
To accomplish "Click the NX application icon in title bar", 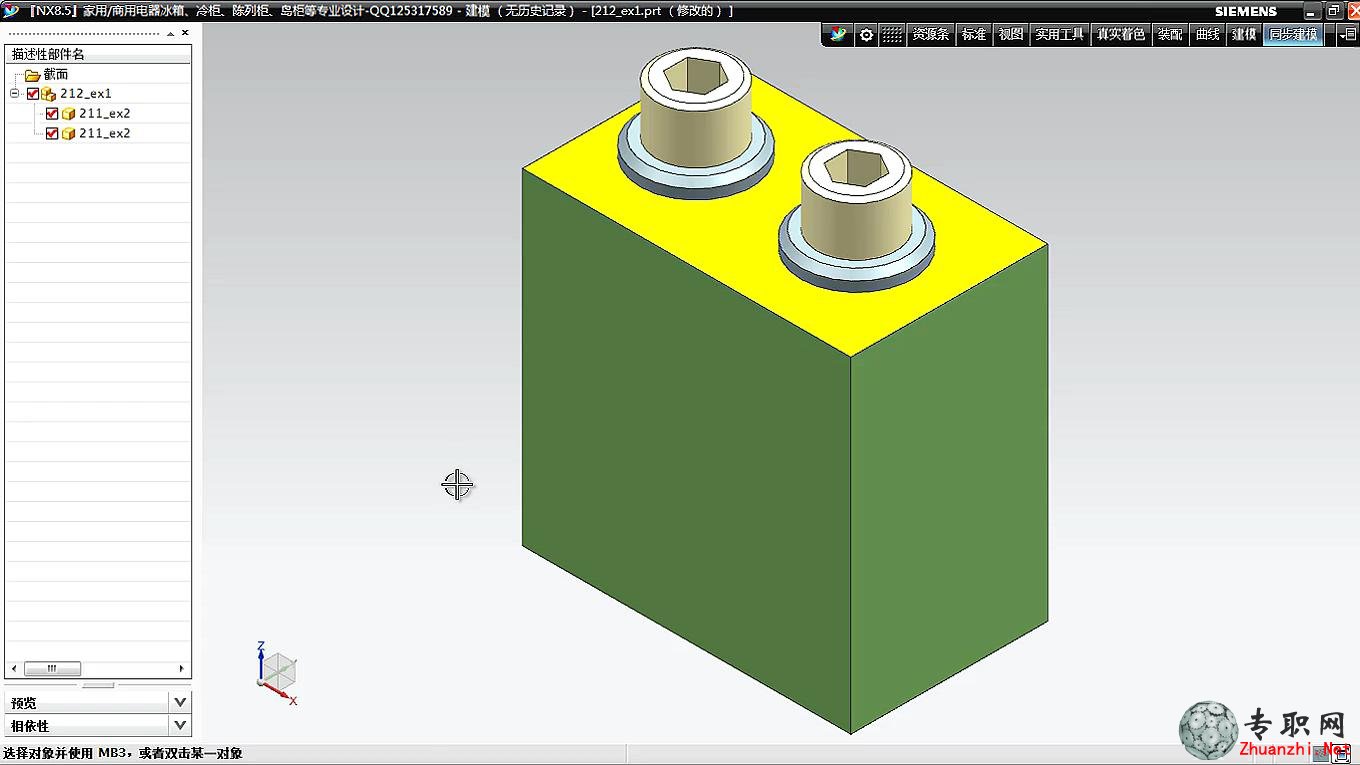I will (x=11, y=10).
